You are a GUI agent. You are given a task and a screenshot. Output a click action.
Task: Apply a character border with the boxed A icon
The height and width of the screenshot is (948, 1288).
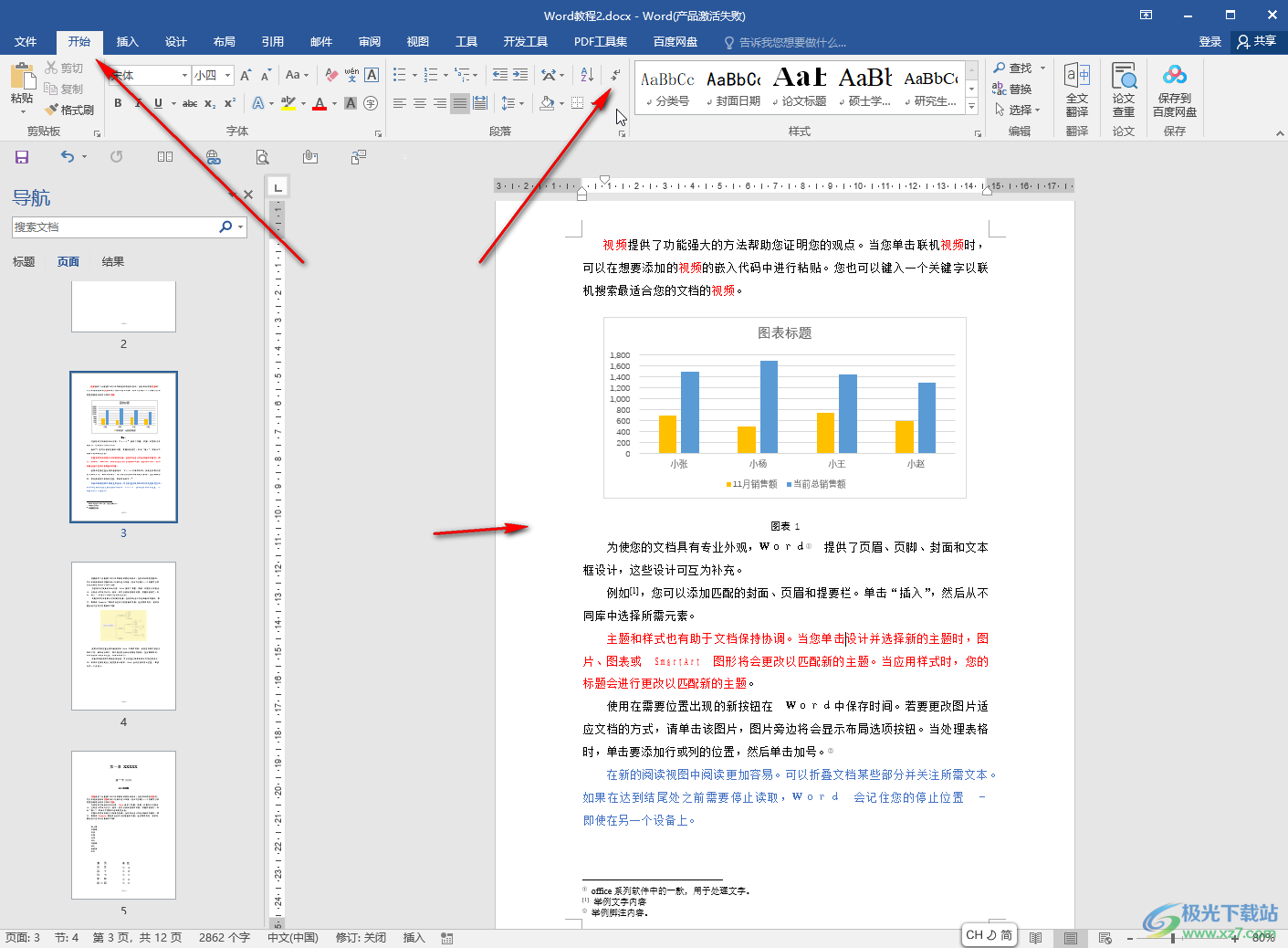coord(372,75)
